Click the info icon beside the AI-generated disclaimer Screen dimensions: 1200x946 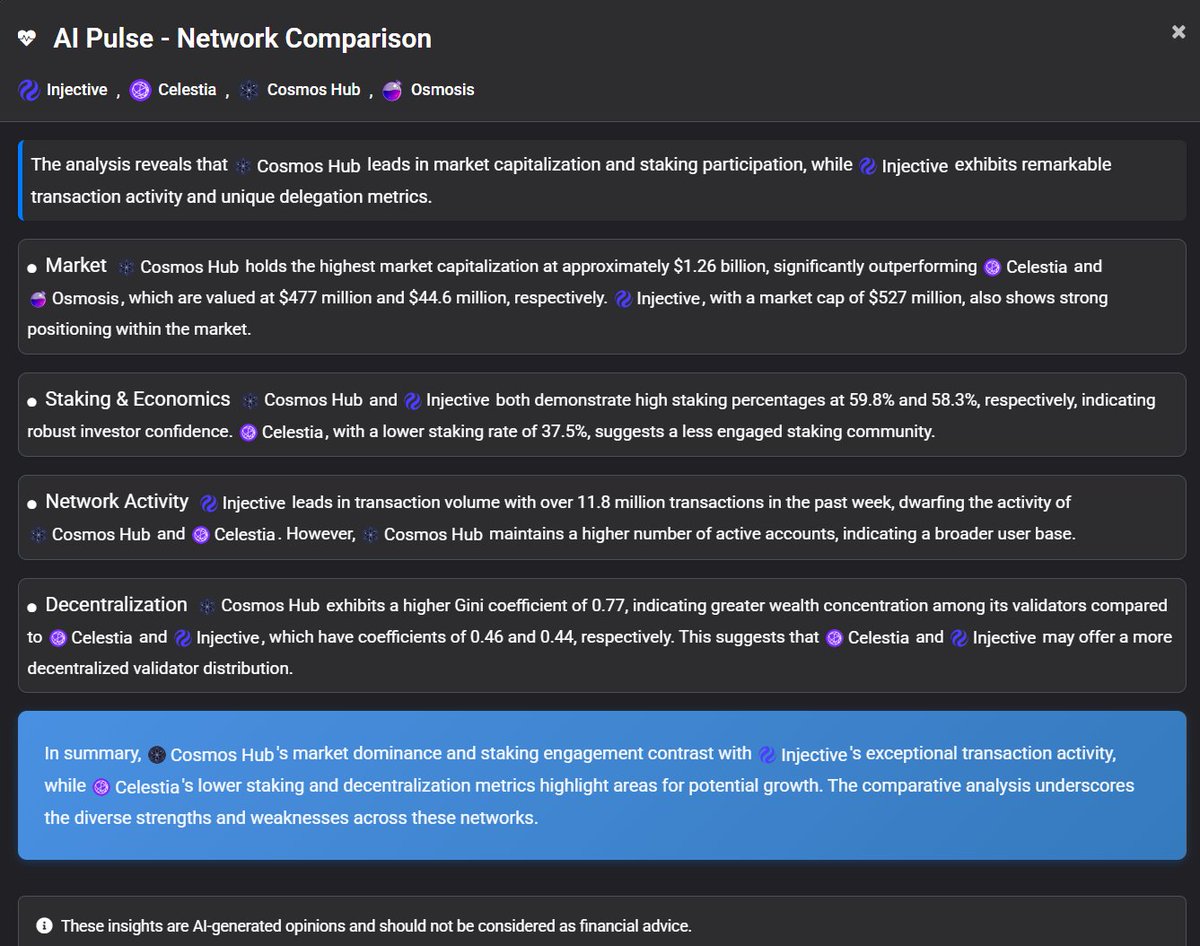pos(44,926)
